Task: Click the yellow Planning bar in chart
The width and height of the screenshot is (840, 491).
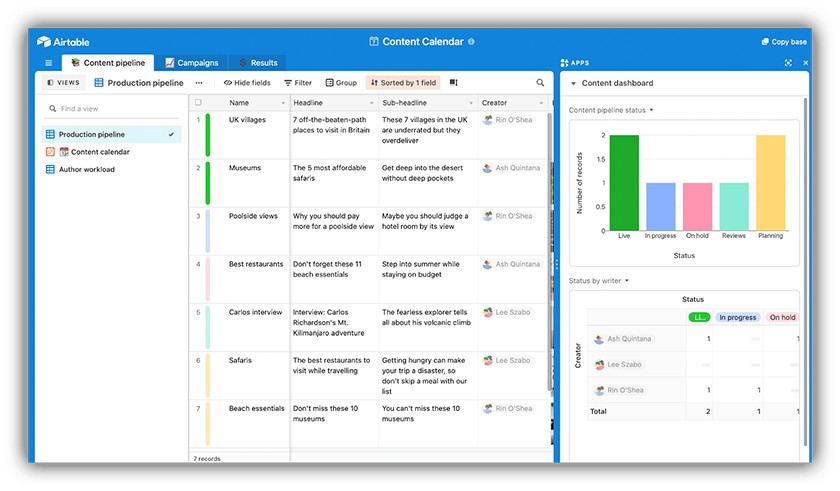Action: (x=770, y=183)
